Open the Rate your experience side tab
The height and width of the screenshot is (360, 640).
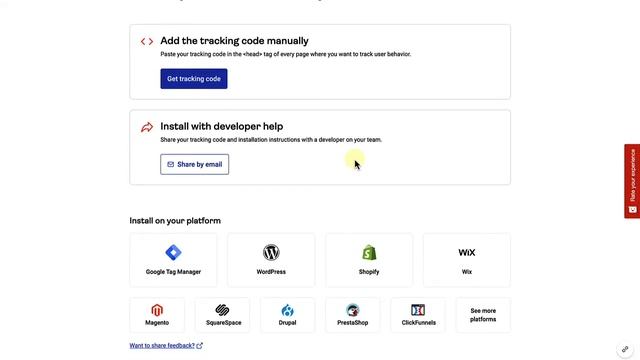pyautogui.click(x=632, y=181)
